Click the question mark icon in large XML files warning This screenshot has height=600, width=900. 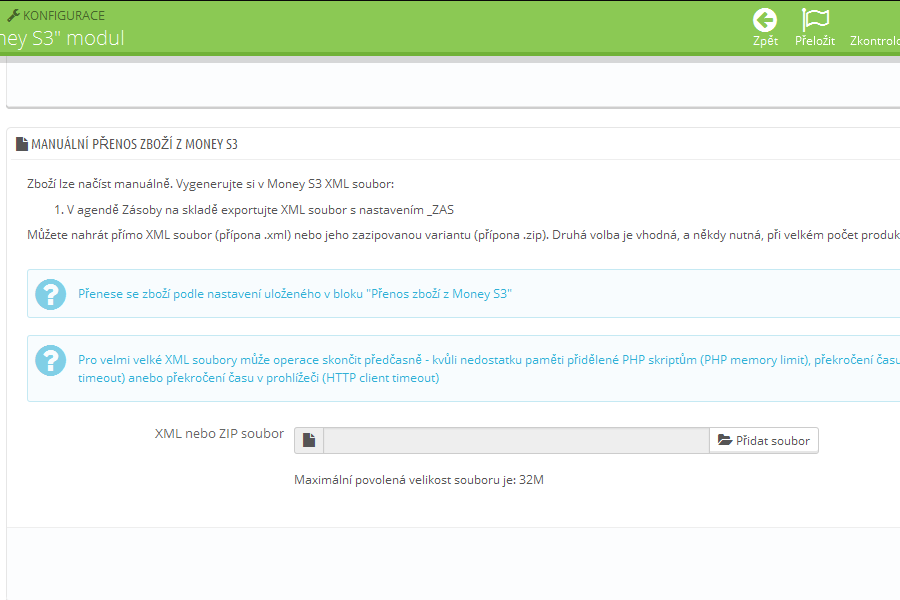pyautogui.click(x=51, y=361)
